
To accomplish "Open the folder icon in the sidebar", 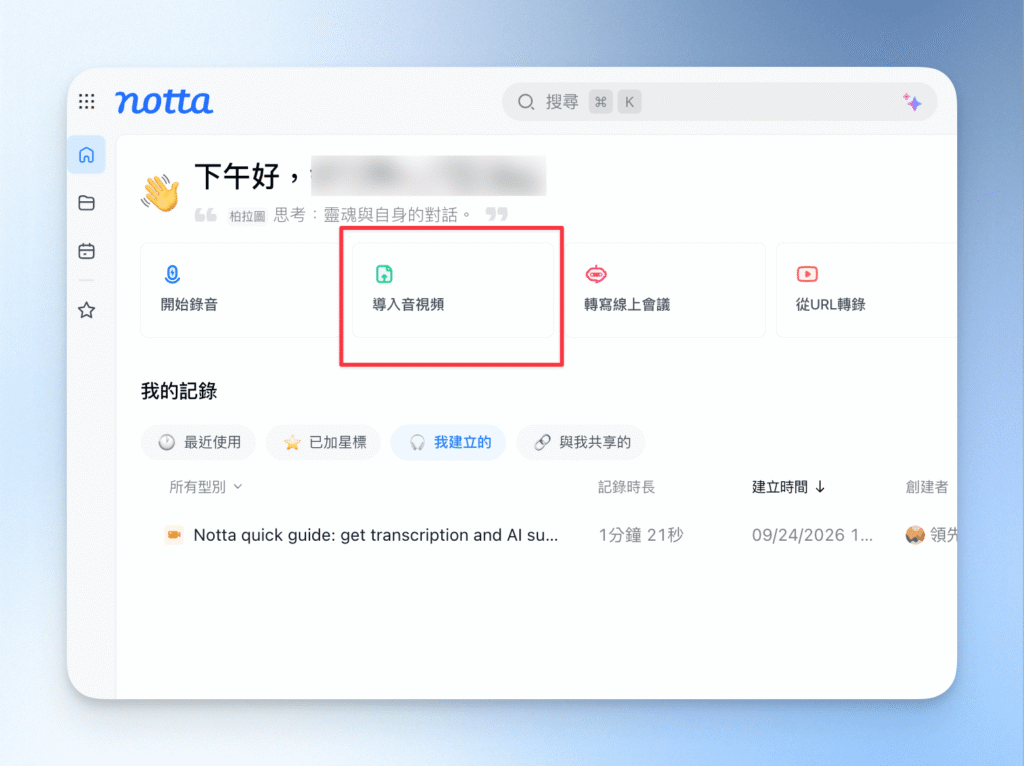I will (86, 203).
